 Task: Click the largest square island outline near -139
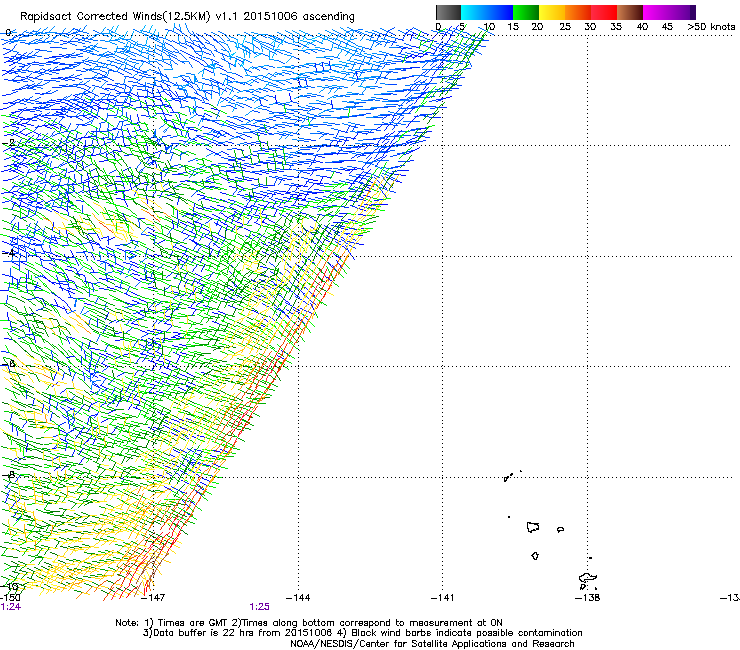(533, 527)
